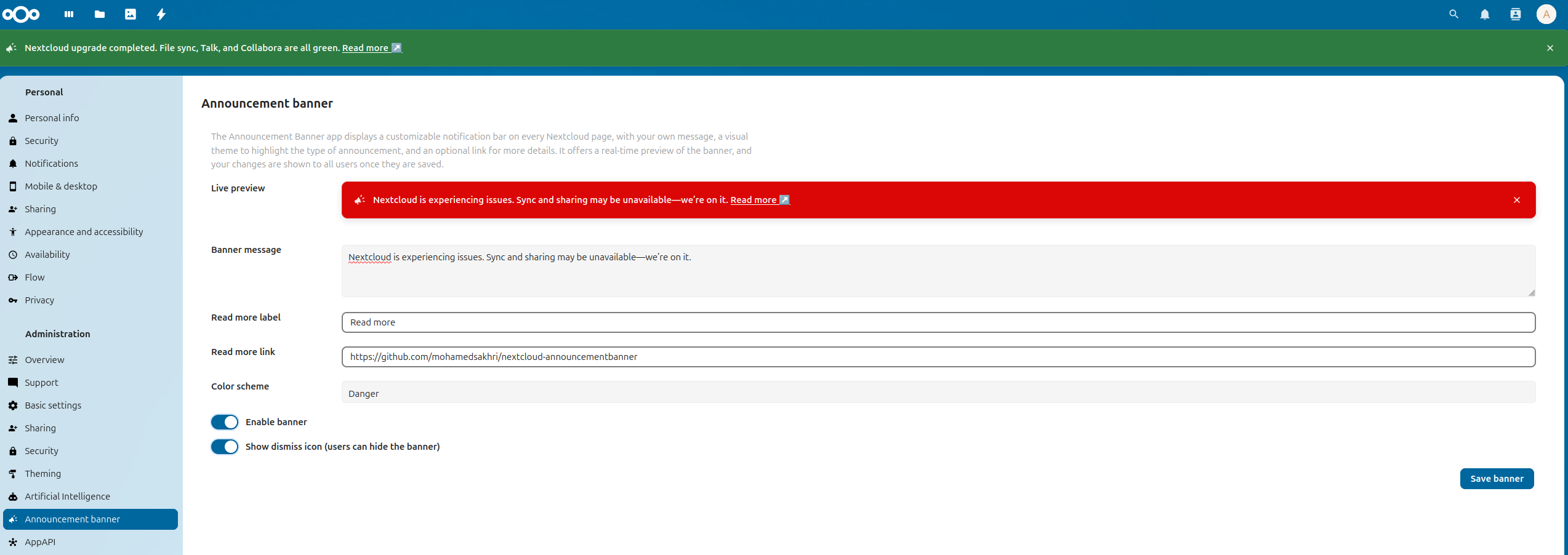Open AppAPI section
This screenshot has width=1568, height=555.
click(x=90, y=542)
